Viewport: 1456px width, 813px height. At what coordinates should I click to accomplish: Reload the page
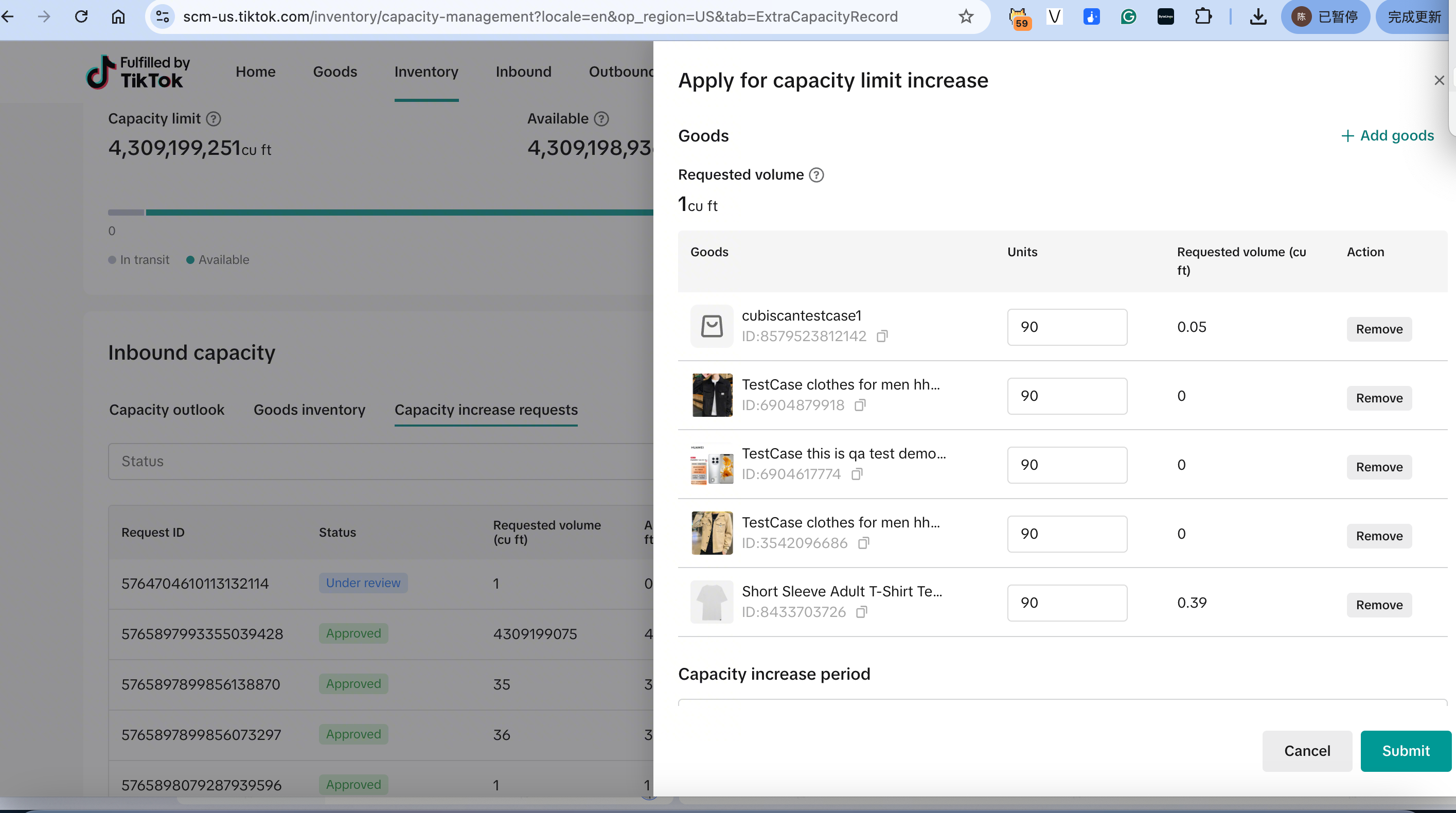81,17
